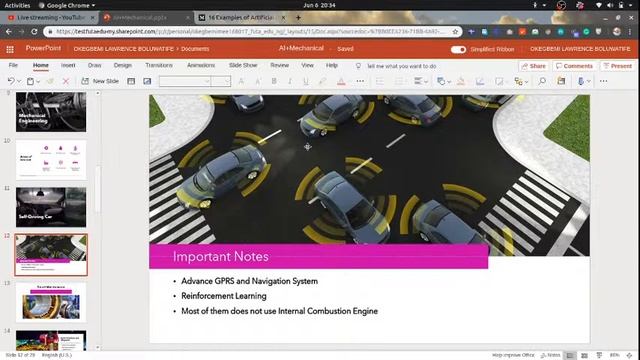
Task: Click the shape outline icon
Action: (x=480, y=81)
